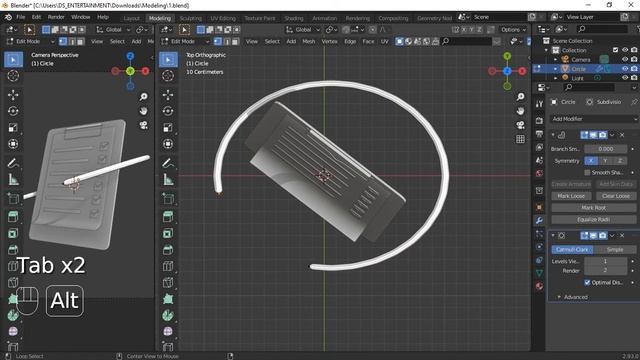This screenshot has width=640, height=360.
Task: Click the Outliner search field
Action: tap(602, 29)
